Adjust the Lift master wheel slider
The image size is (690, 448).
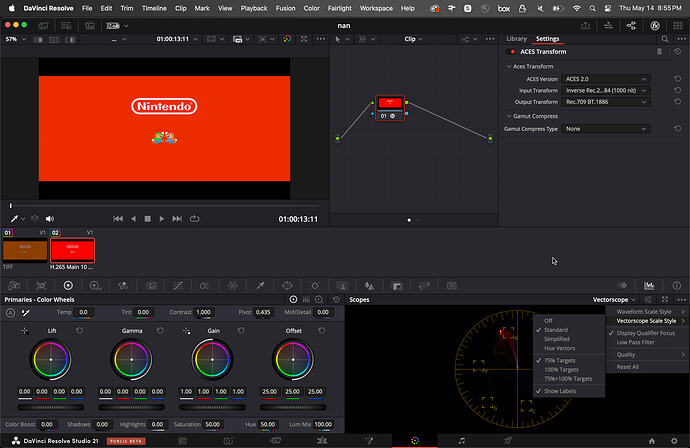click(51, 408)
